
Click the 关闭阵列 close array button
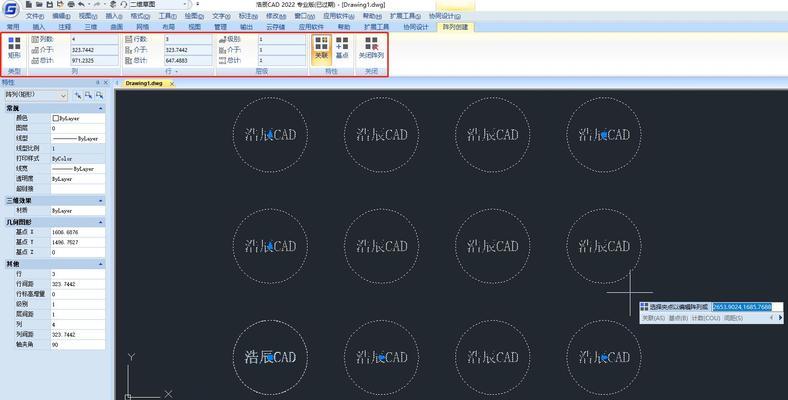tap(371, 47)
